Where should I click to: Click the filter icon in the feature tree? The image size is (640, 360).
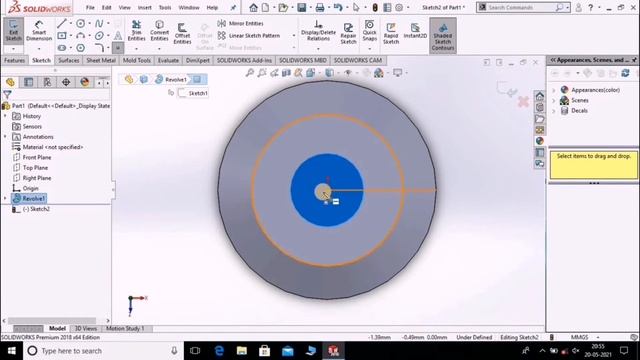7,95
